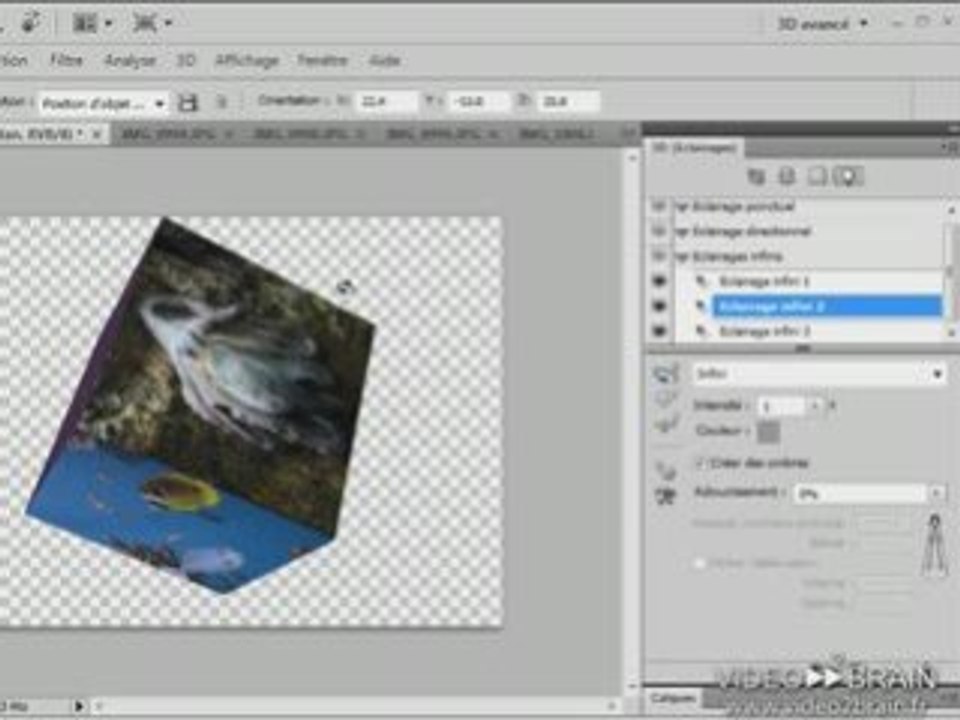Click the Intensité value field

click(x=782, y=407)
